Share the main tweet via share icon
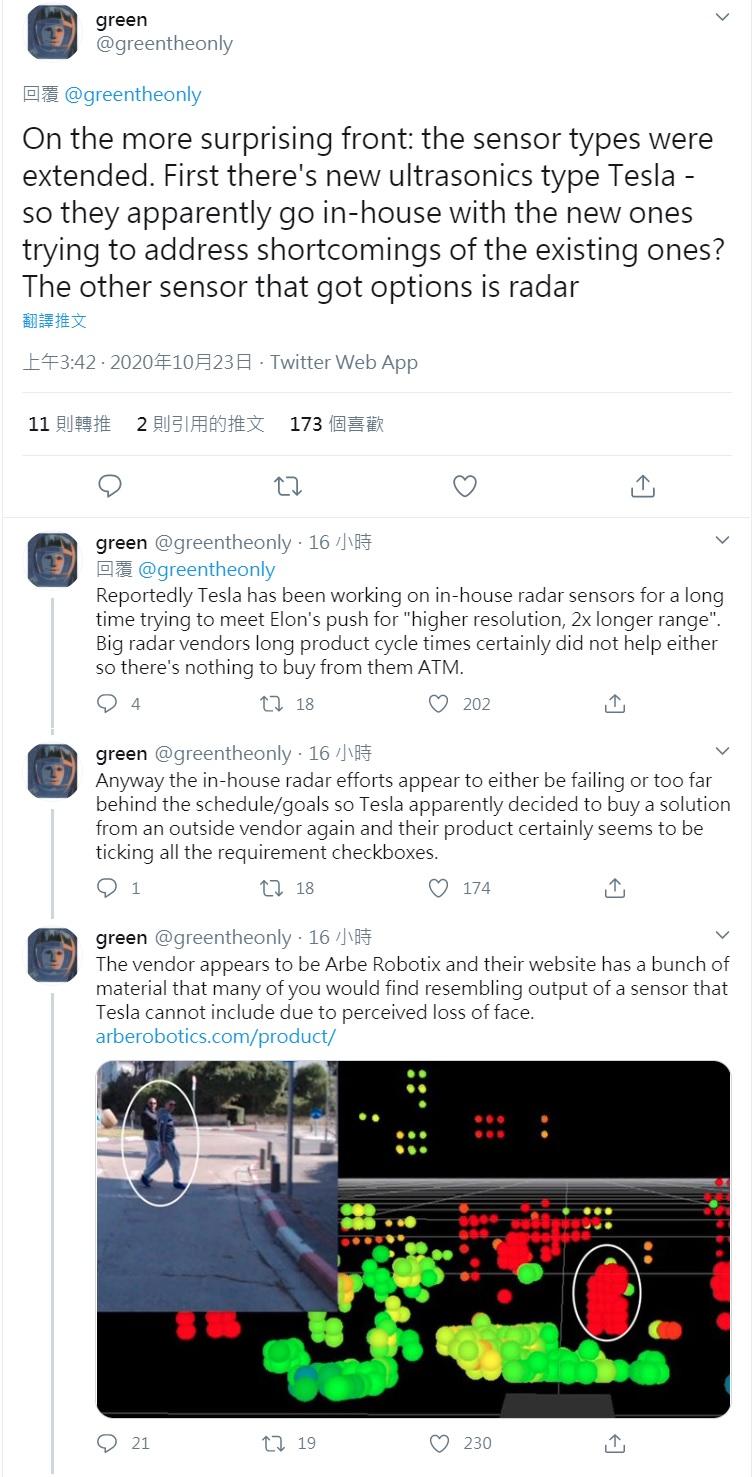 pyautogui.click(x=643, y=486)
